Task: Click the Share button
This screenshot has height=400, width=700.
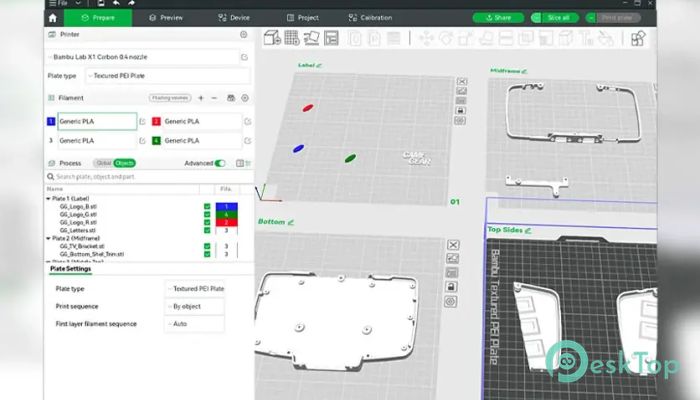Action: click(498, 18)
